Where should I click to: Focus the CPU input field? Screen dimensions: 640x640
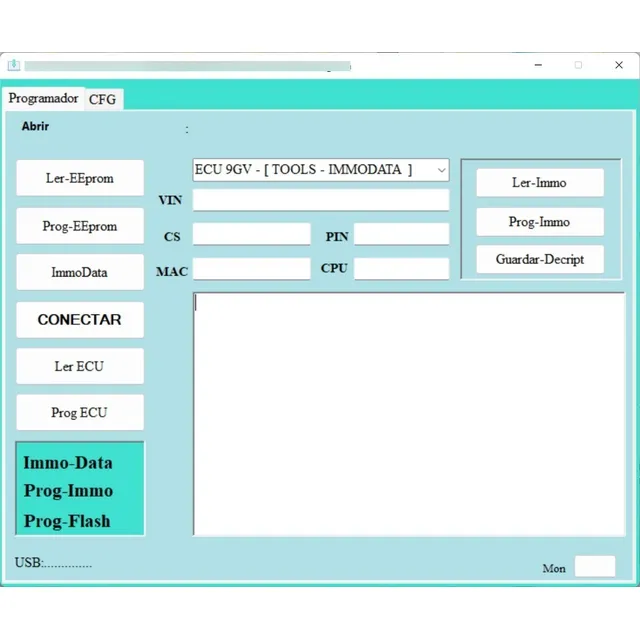pos(402,269)
